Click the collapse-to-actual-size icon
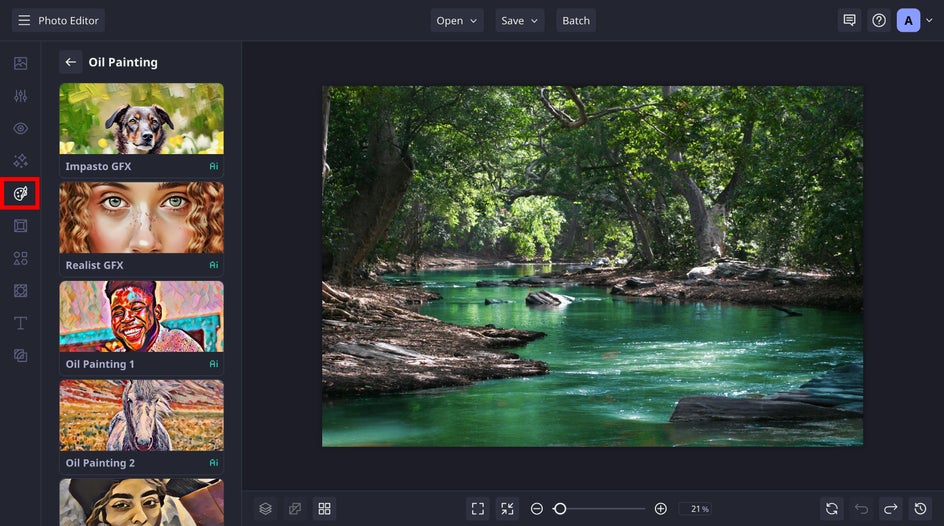944x526 pixels. click(508, 509)
